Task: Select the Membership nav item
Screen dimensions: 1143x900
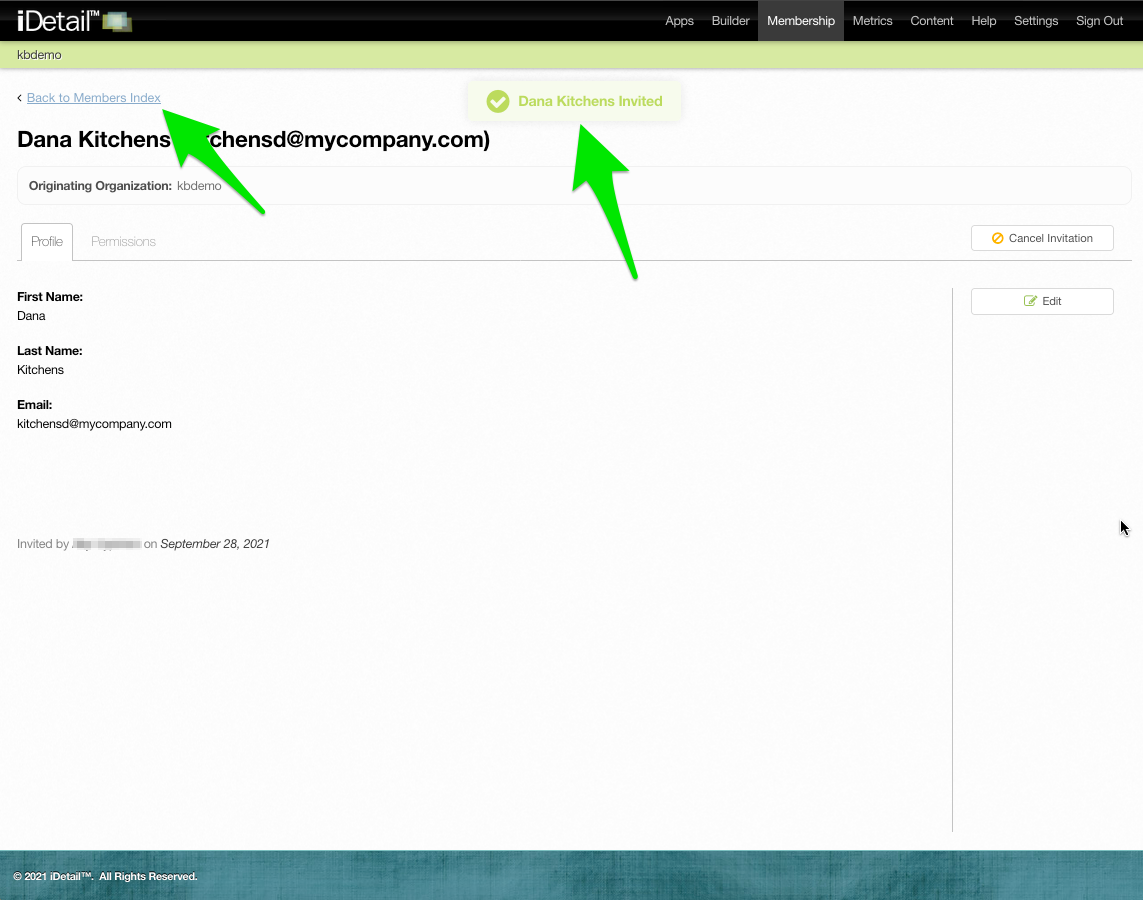Action: coord(800,20)
